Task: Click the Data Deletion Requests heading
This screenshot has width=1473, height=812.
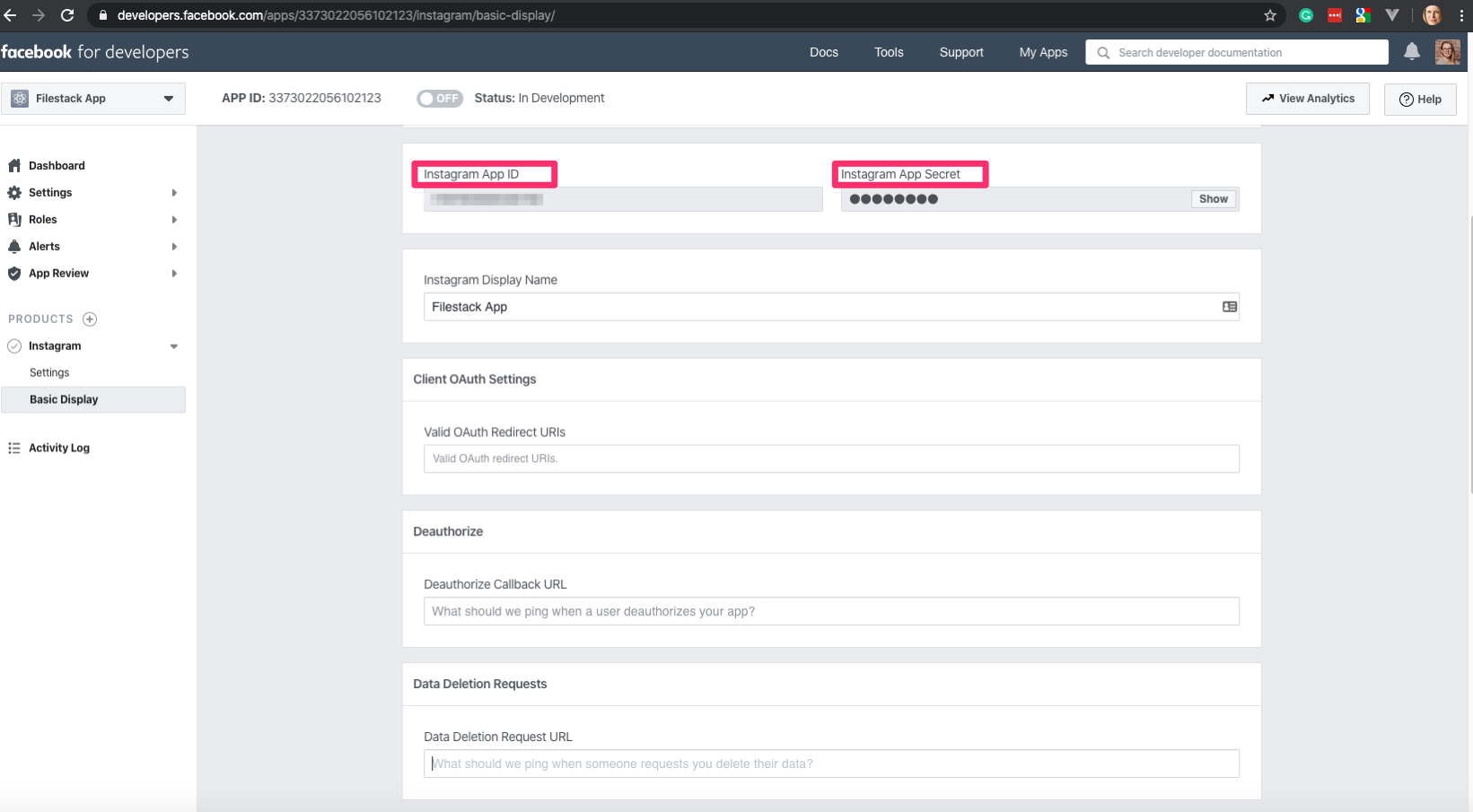Action: 480,684
